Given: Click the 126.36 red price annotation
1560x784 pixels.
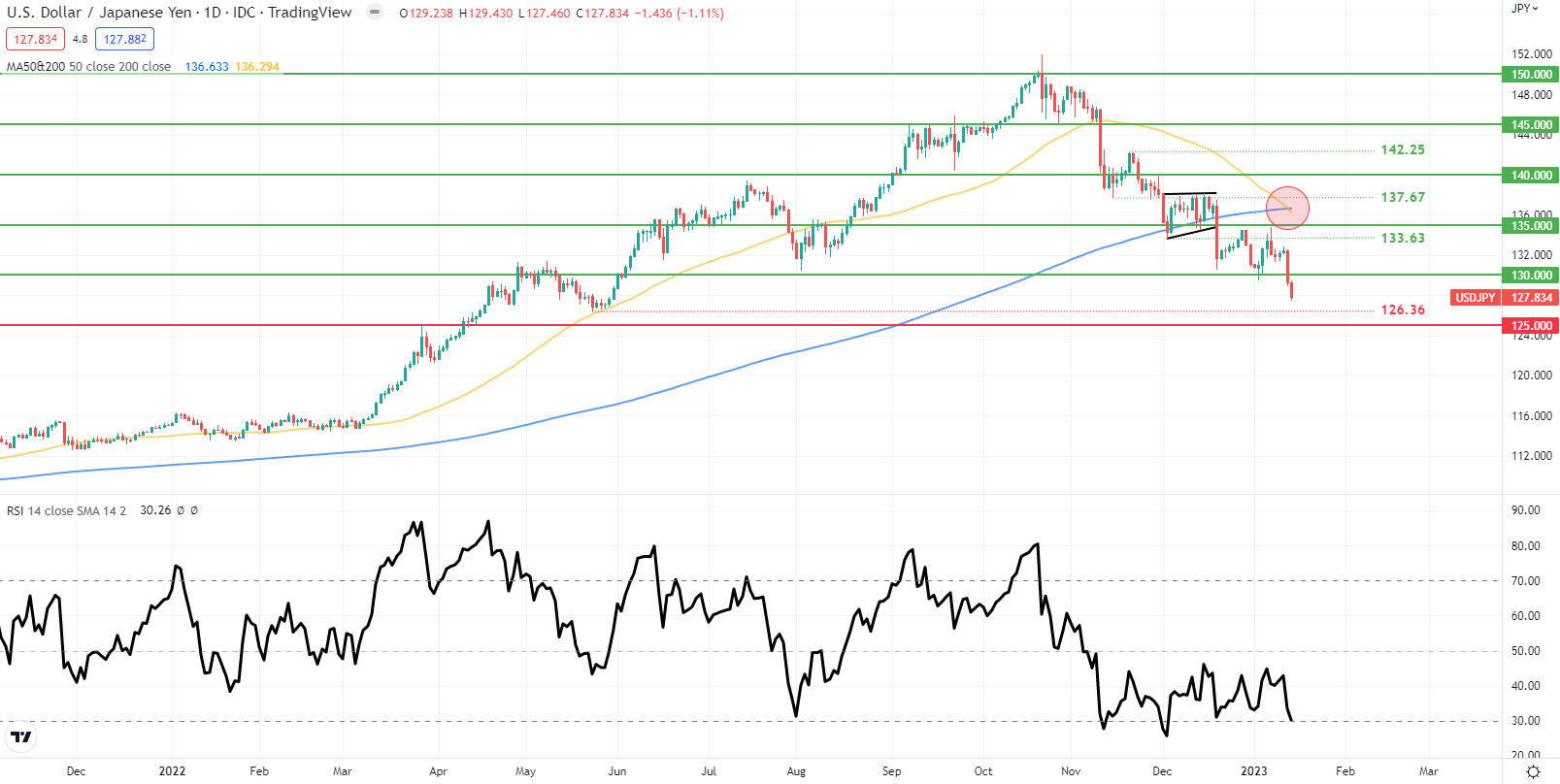Looking at the screenshot, I should 1403,310.
